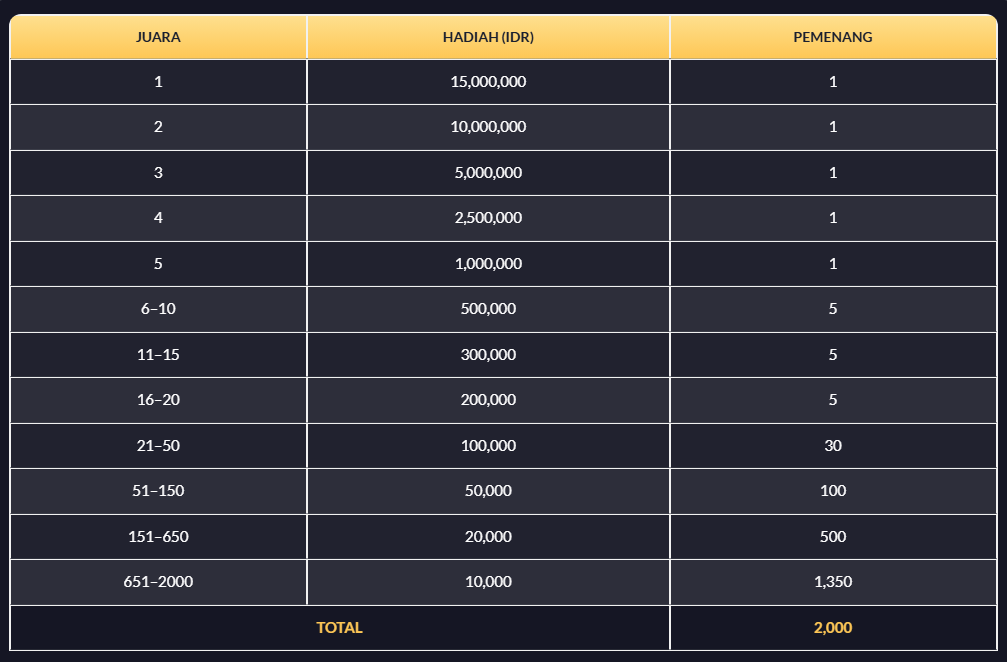1007x662 pixels.
Task: Select the 21–50 rank cell
Action: coord(158,446)
